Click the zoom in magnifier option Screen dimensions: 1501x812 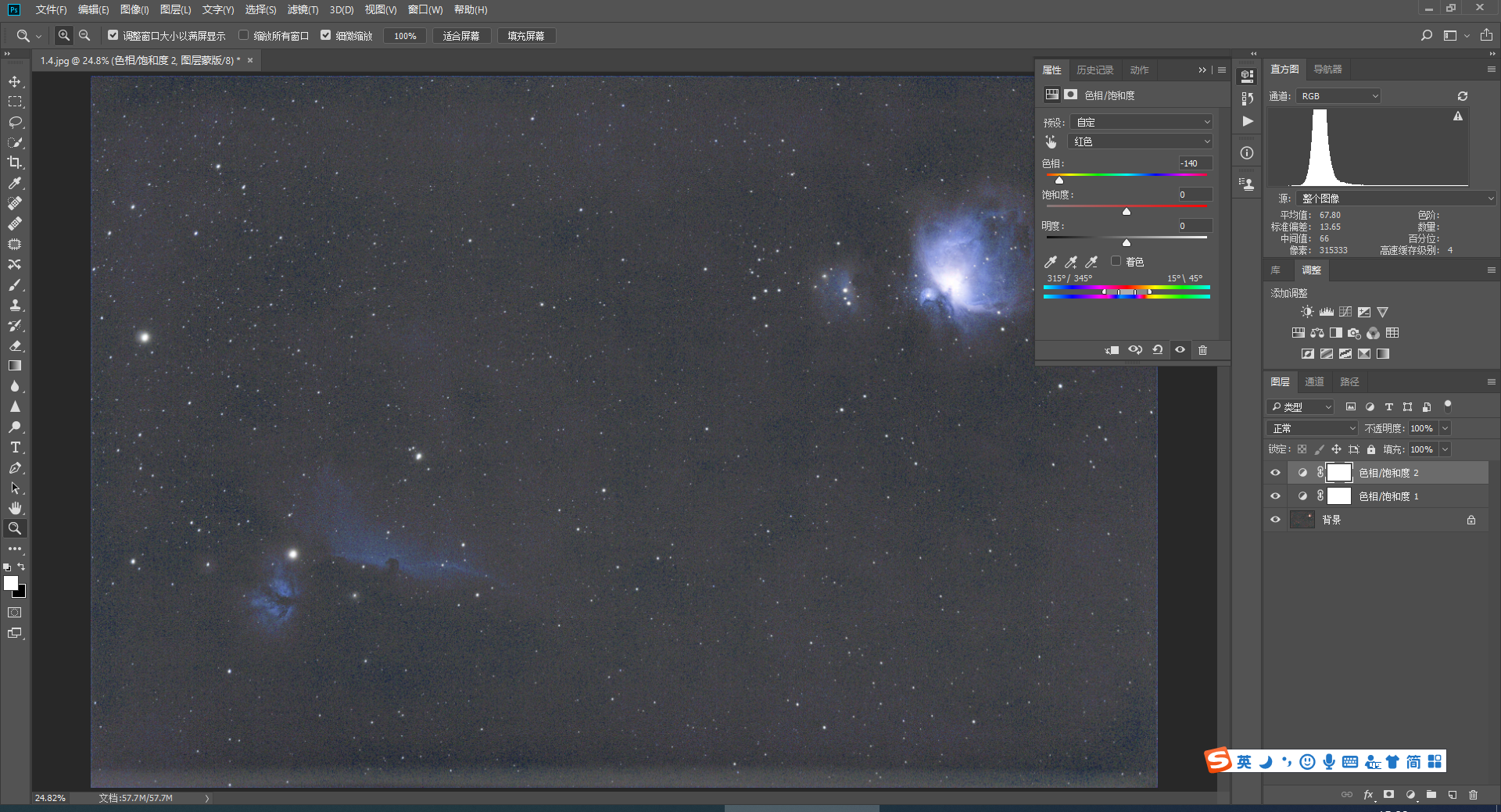click(x=64, y=35)
